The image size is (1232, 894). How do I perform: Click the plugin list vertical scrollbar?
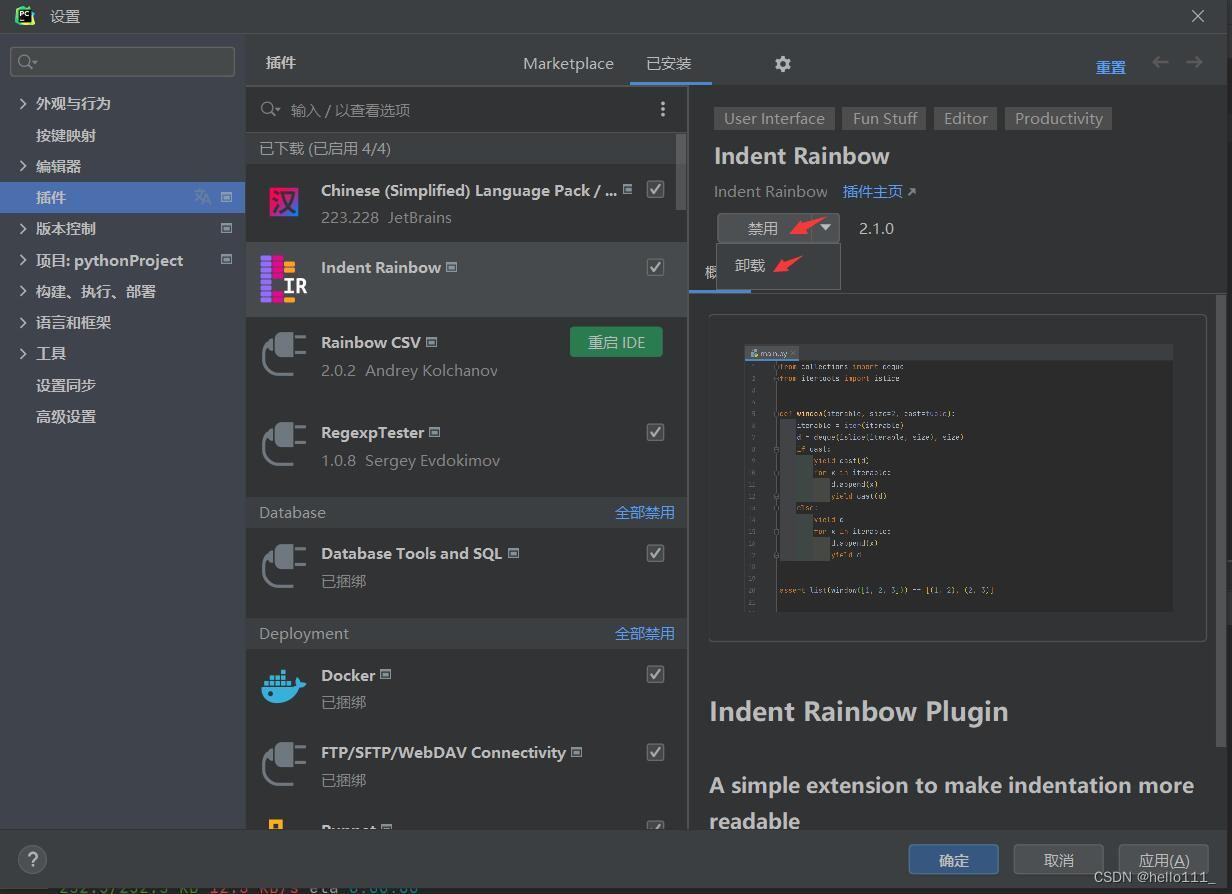pyautogui.click(x=681, y=172)
